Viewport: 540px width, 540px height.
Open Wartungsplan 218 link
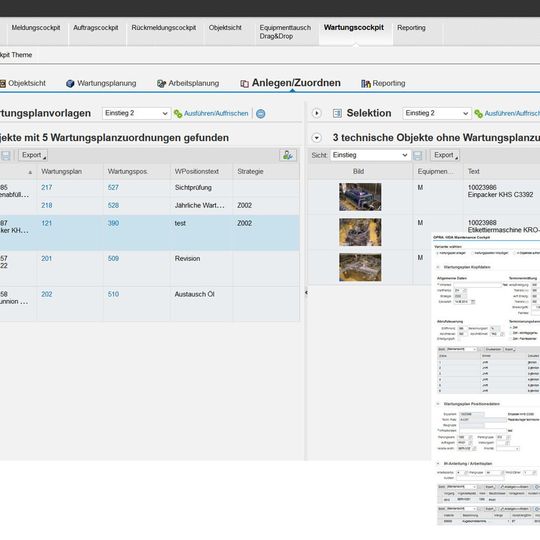(46, 206)
